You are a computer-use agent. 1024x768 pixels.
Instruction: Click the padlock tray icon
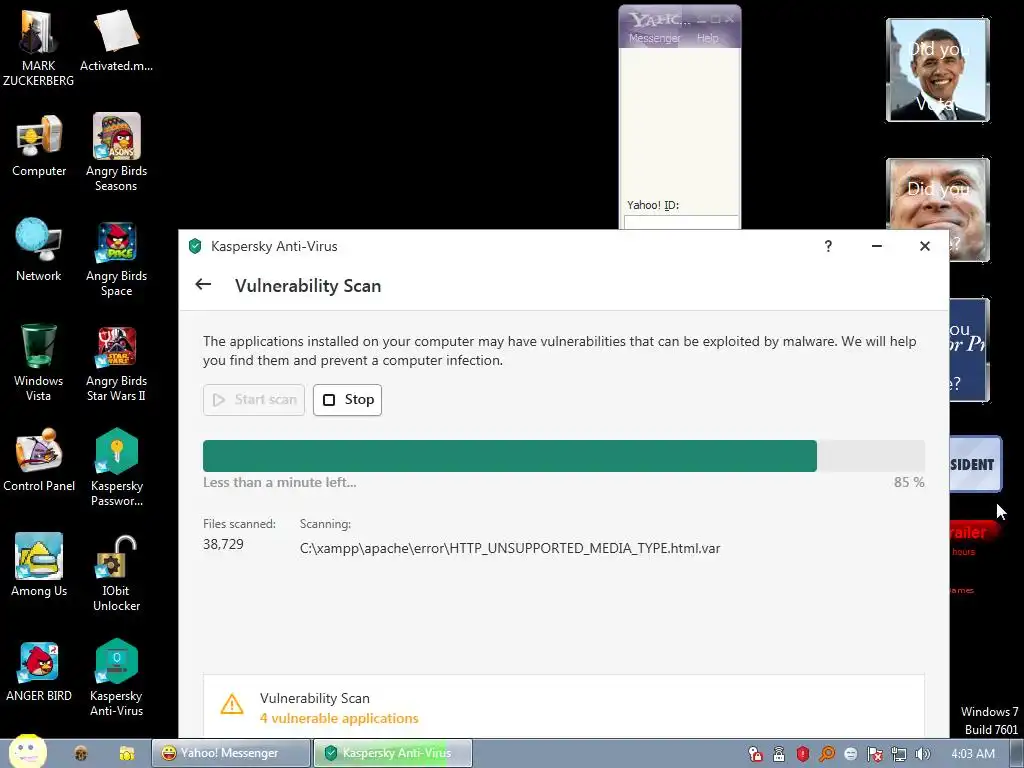tap(778, 754)
